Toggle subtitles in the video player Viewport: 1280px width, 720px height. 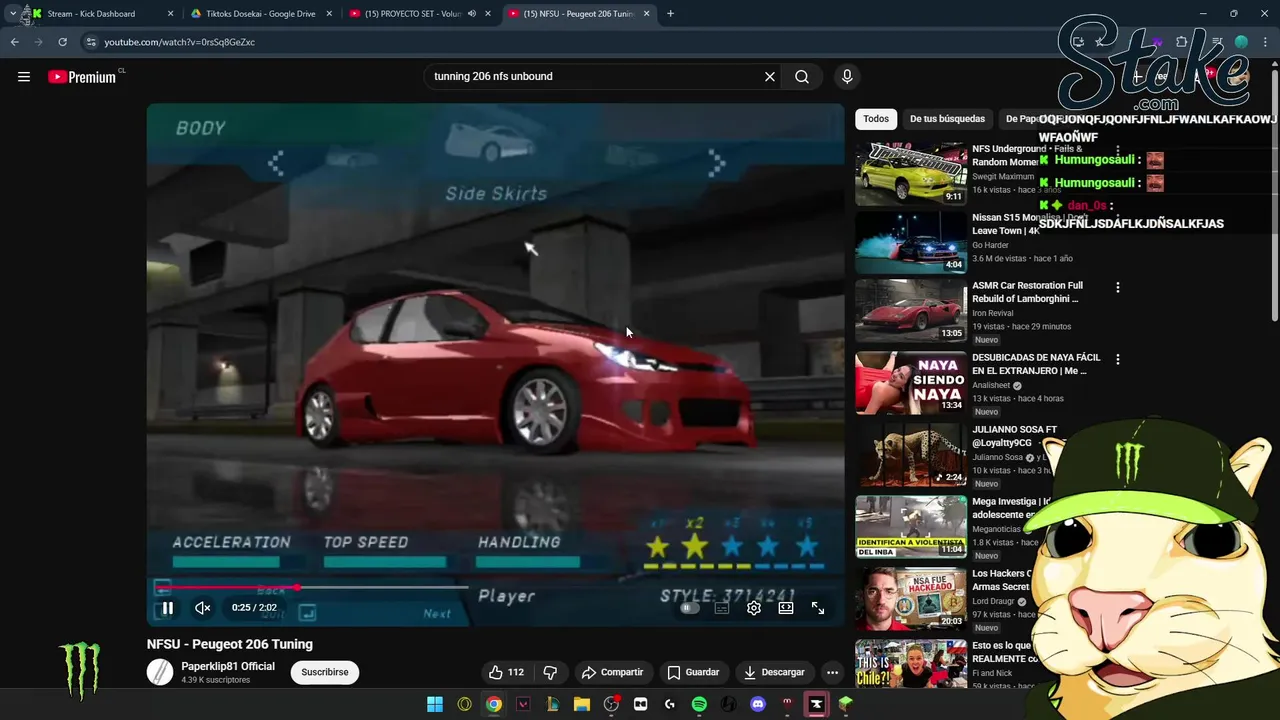coord(722,608)
